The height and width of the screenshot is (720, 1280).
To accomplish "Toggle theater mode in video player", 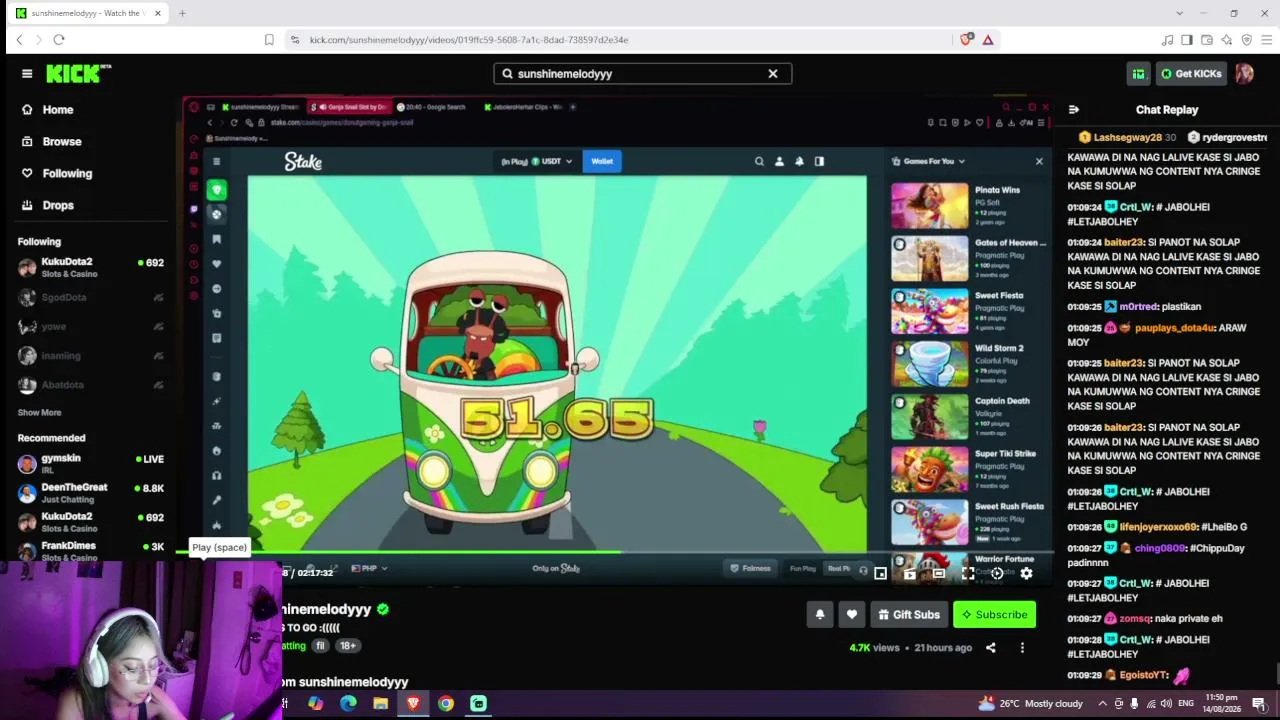I will pyautogui.click(x=939, y=574).
